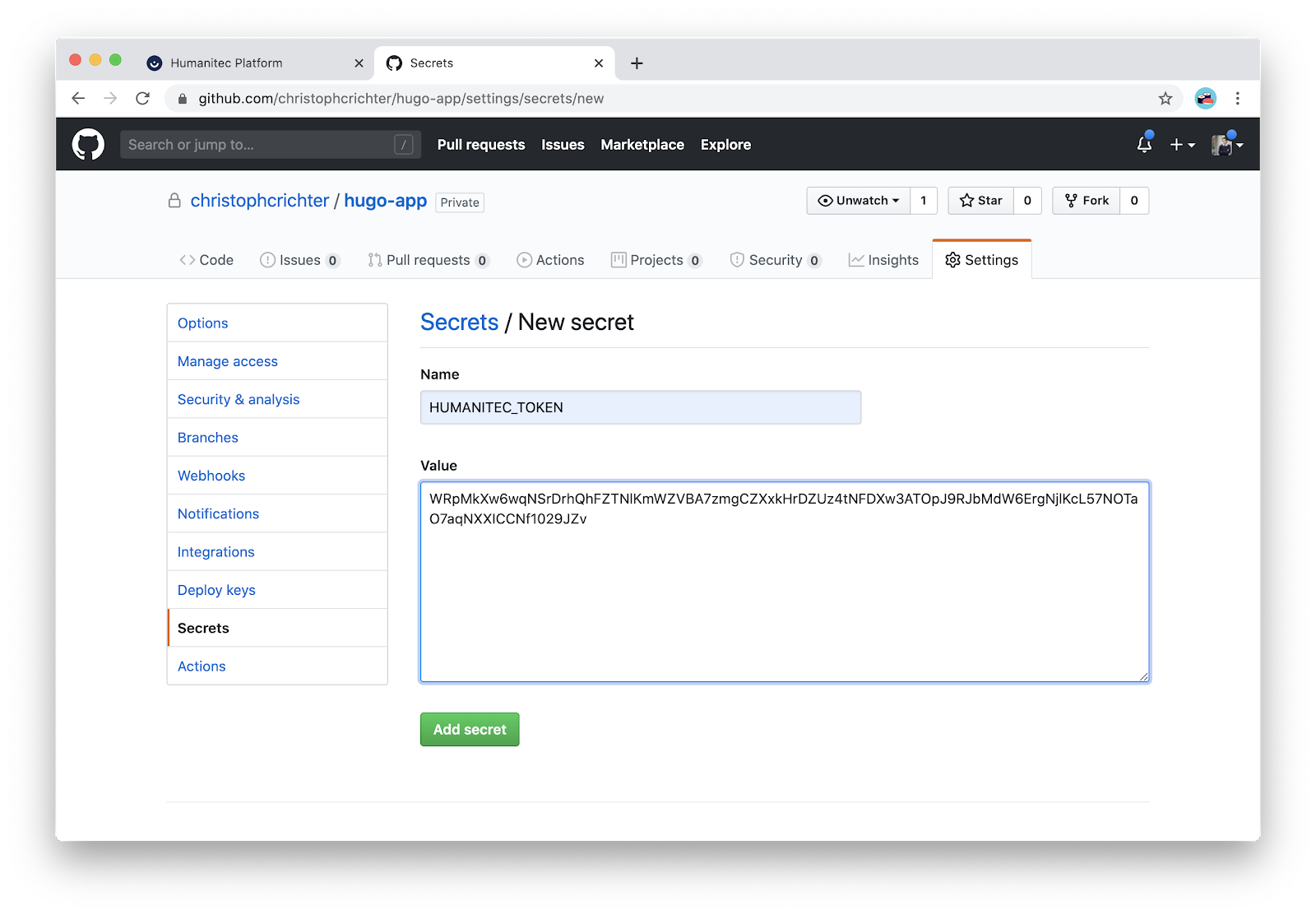Click the Secrets breadcrumb link
Screen dimensions: 1316x915
click(x=459, y=323)
